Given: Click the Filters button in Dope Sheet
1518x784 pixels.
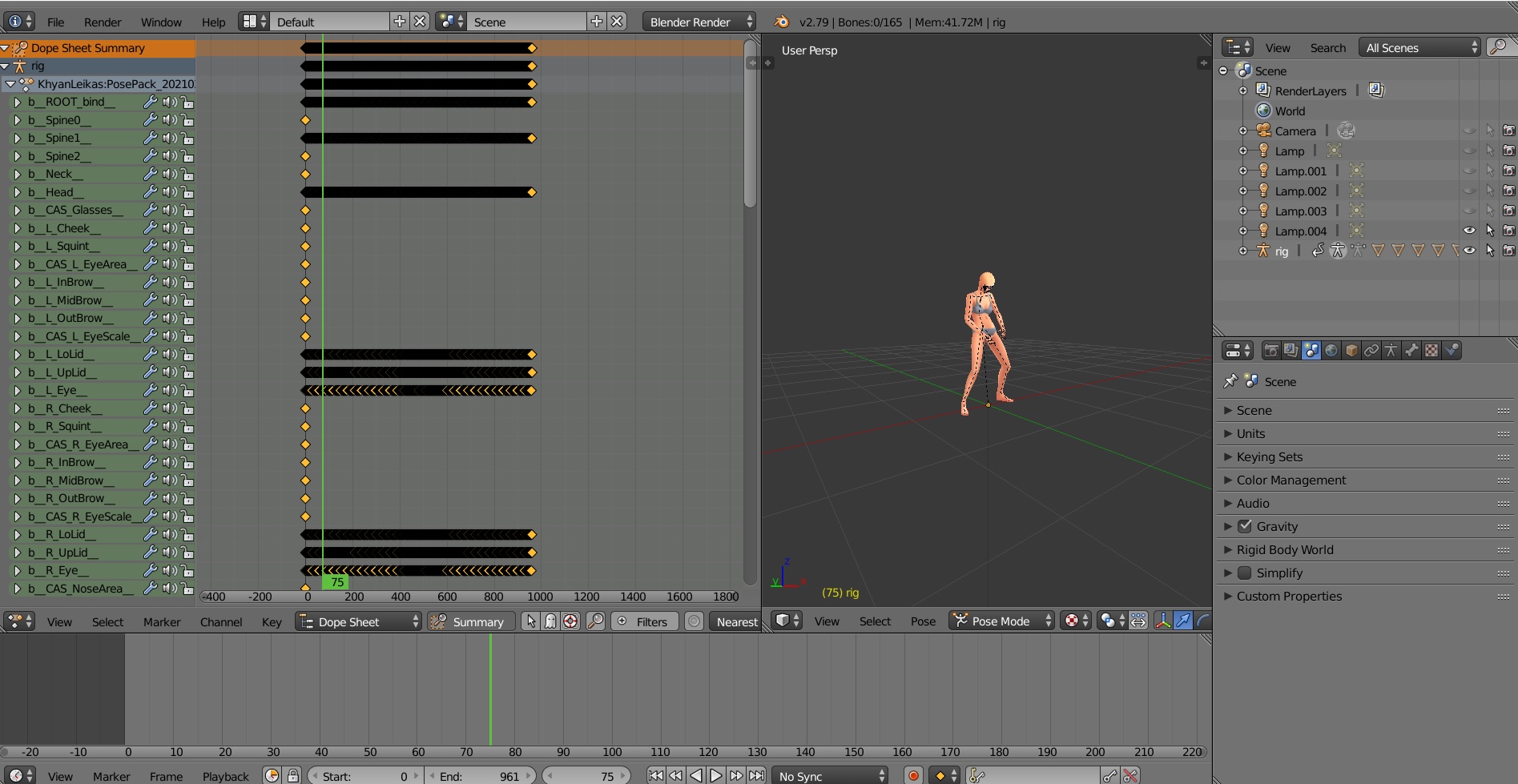Looking at the screenshot, I should 645,621.
